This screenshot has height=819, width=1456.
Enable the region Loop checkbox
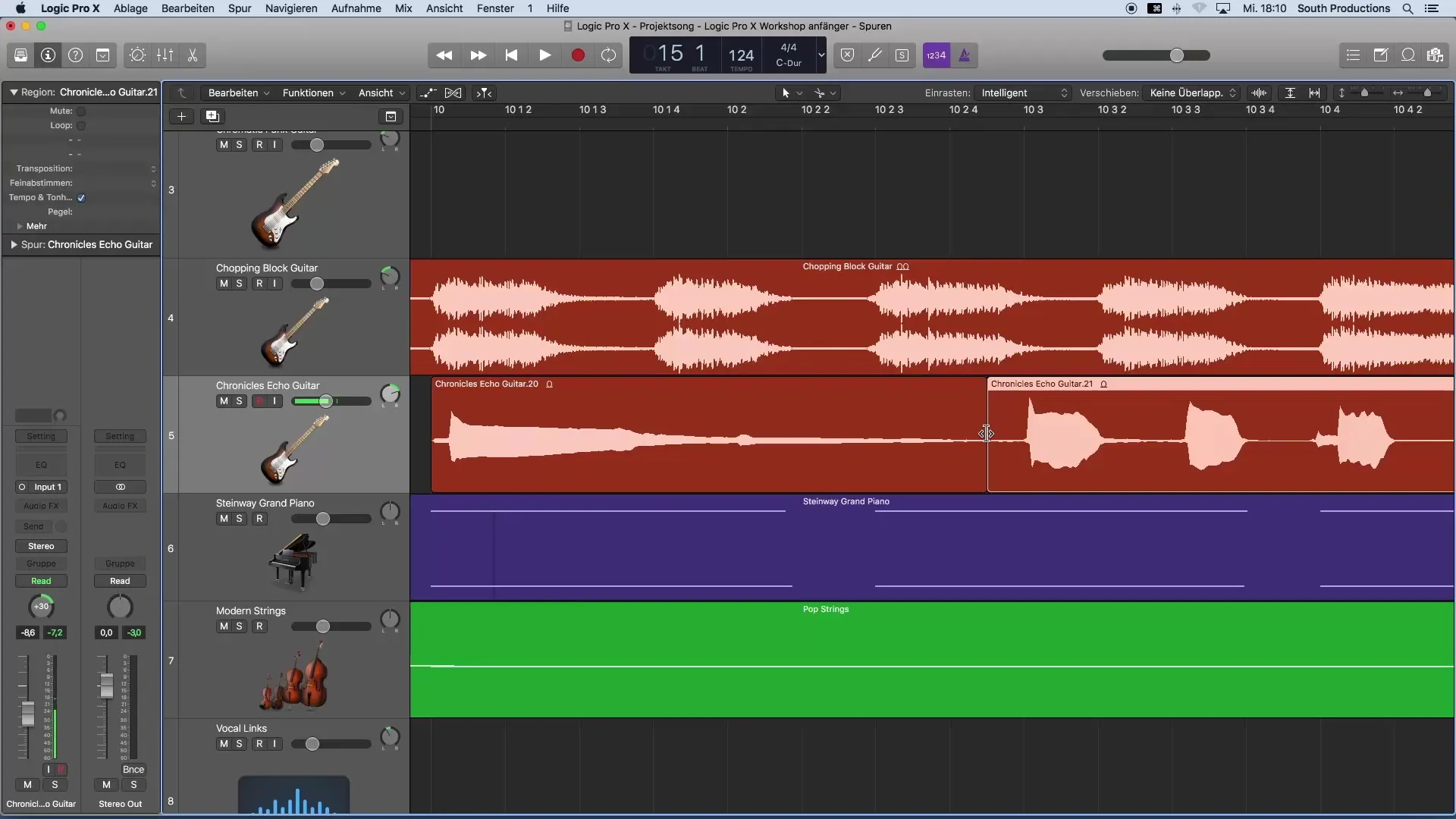click(80, 126)
